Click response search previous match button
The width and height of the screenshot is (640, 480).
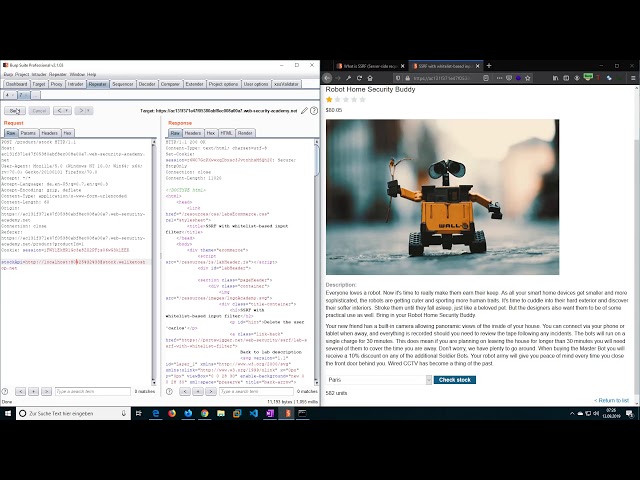tap(185, 391)
